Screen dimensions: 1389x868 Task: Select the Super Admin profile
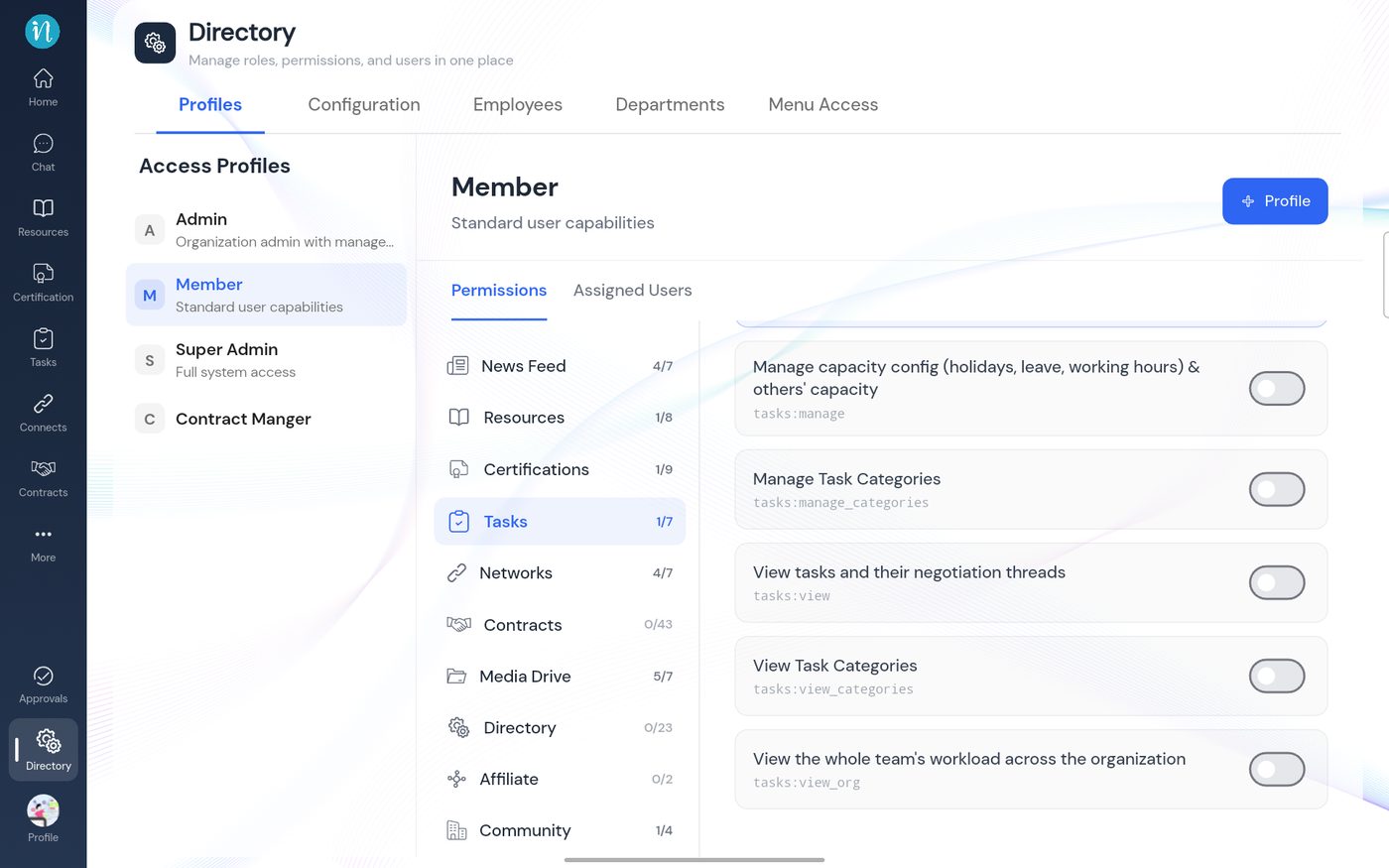pyautogui.click(x=266, y=360)
